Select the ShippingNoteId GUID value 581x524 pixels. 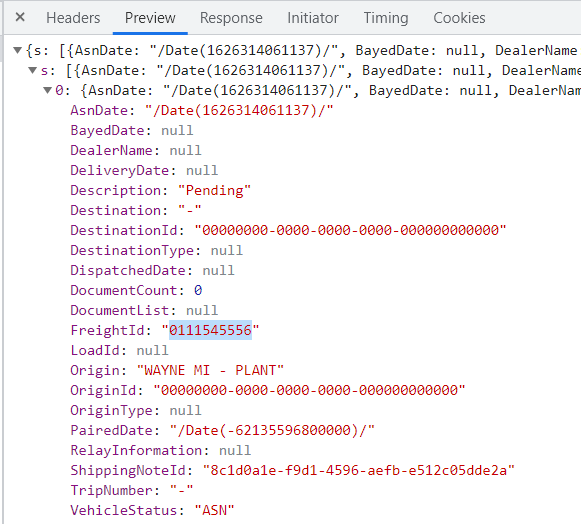(359, 470)
